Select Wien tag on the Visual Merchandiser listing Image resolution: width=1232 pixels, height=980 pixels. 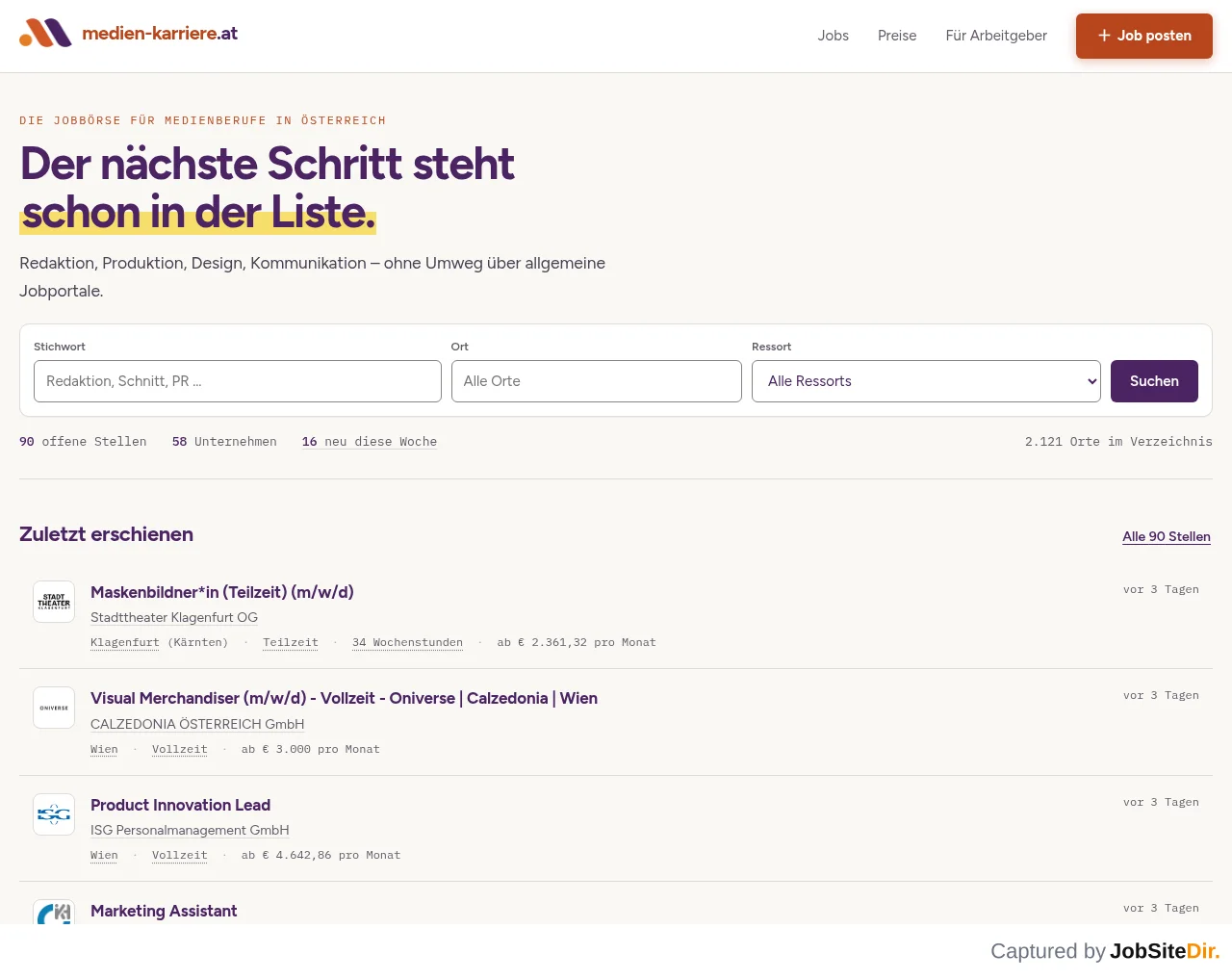tap(104, 750)
